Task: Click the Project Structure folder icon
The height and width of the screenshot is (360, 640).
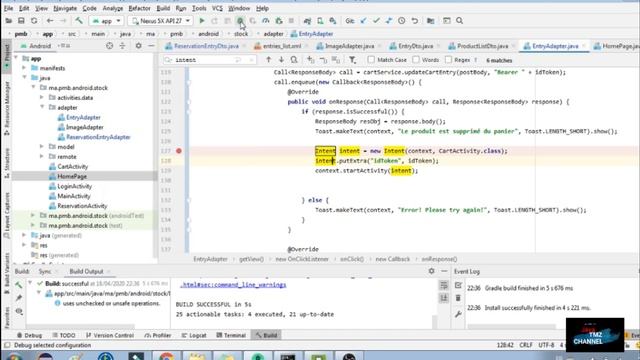Action: tap(431, 21)
